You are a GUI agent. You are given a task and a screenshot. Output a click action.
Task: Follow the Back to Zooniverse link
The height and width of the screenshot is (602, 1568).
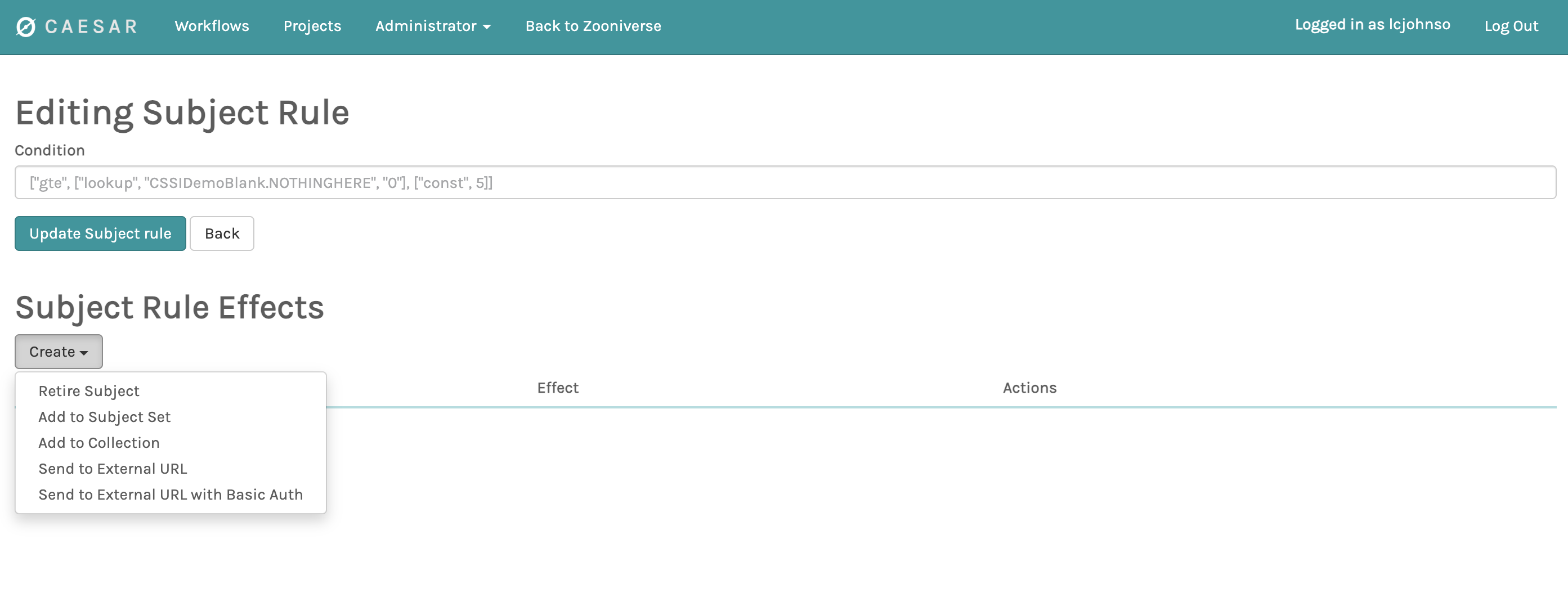coord(592,26)
